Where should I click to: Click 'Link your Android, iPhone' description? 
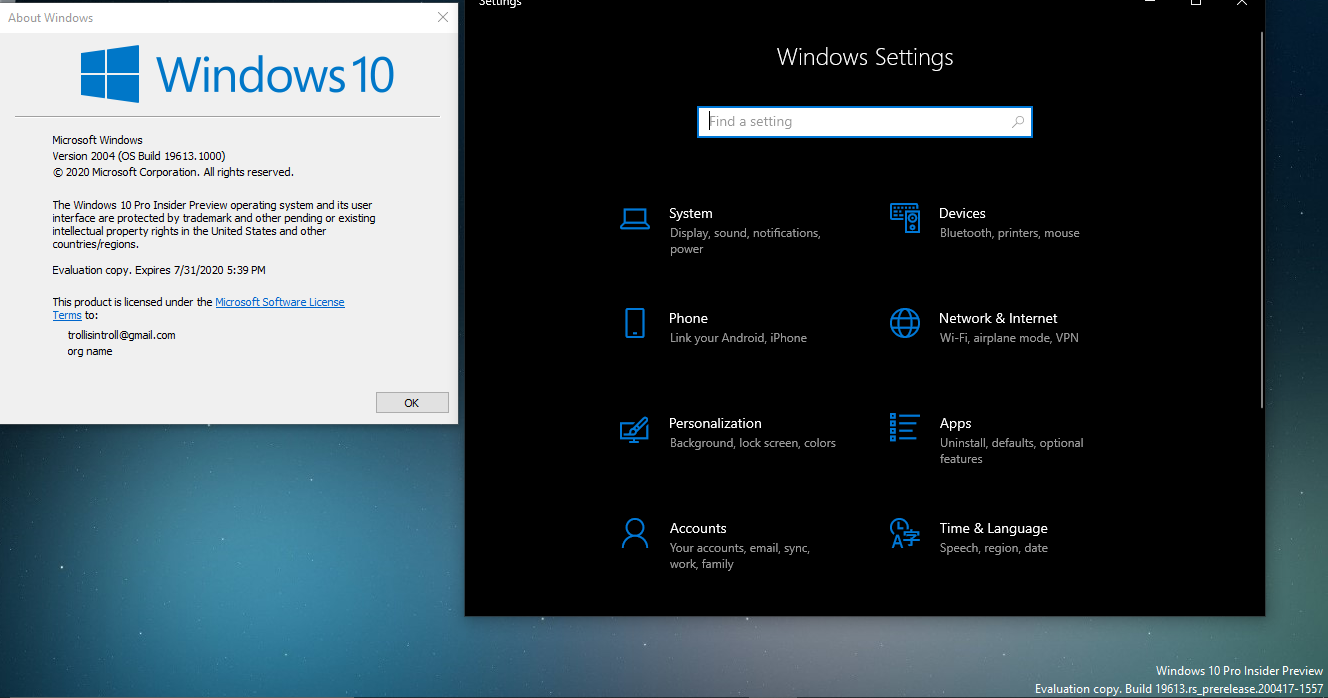point(738,338)
